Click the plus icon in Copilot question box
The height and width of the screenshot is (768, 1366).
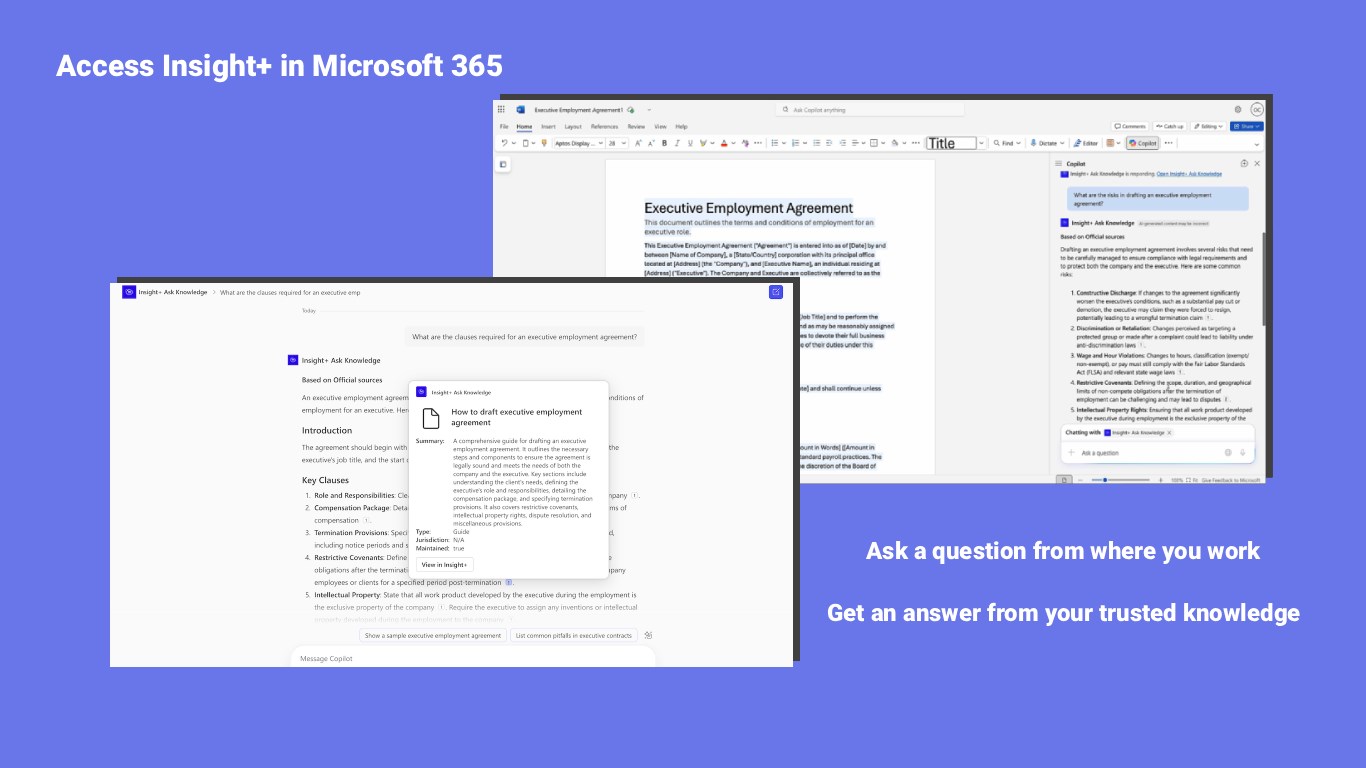point(1071,453)
